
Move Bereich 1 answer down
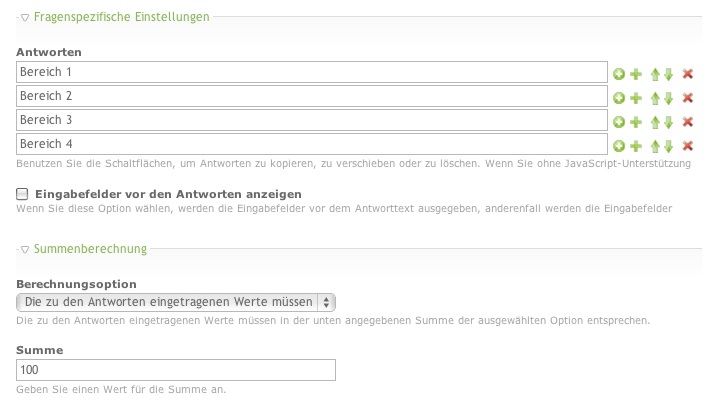(668, 73)
